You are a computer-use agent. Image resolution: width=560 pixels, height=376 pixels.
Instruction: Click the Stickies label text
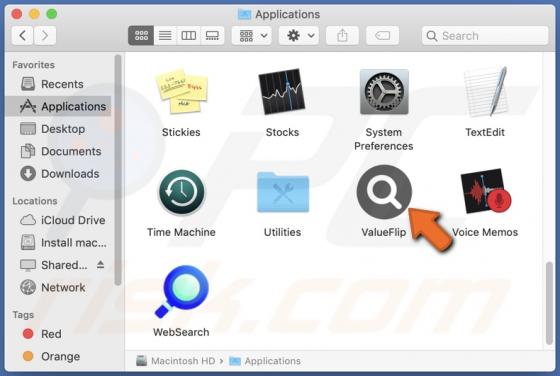pyautogui.click(x=181, y=132)
